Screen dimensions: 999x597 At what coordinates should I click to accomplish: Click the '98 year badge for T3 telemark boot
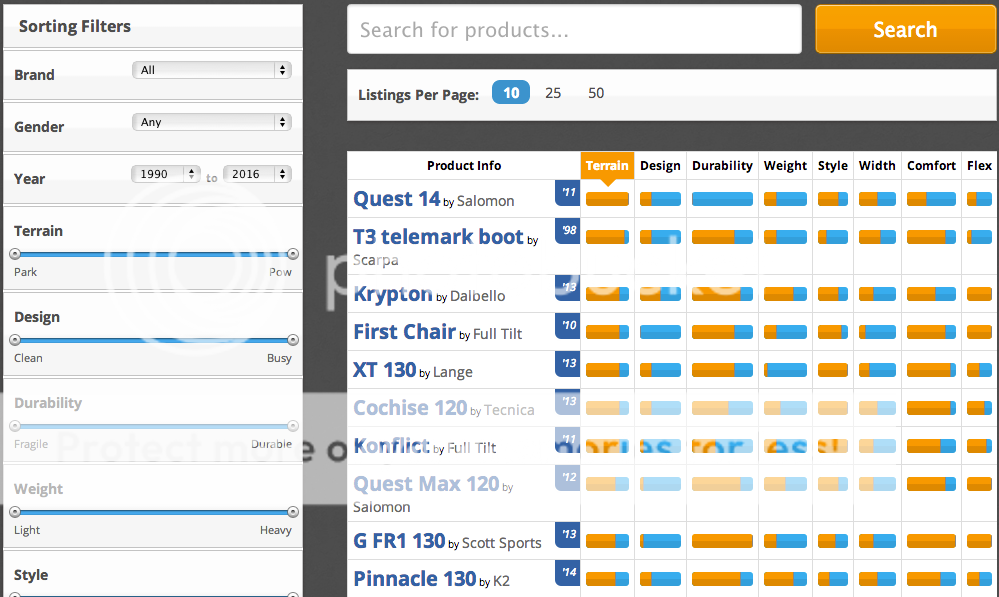point(568,231)
